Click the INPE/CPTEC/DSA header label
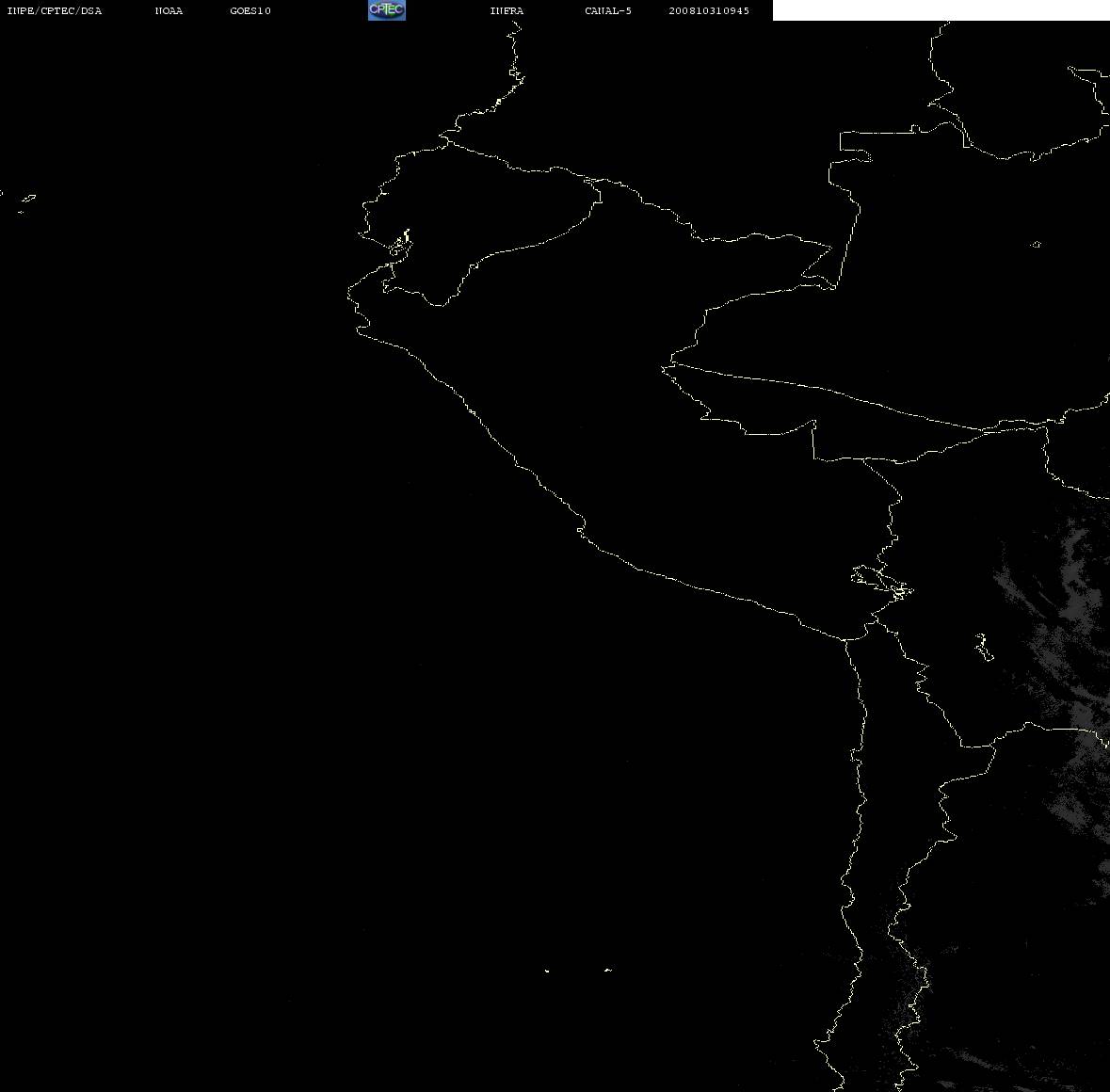1110x1092 pixels. (x=54, y=10)
